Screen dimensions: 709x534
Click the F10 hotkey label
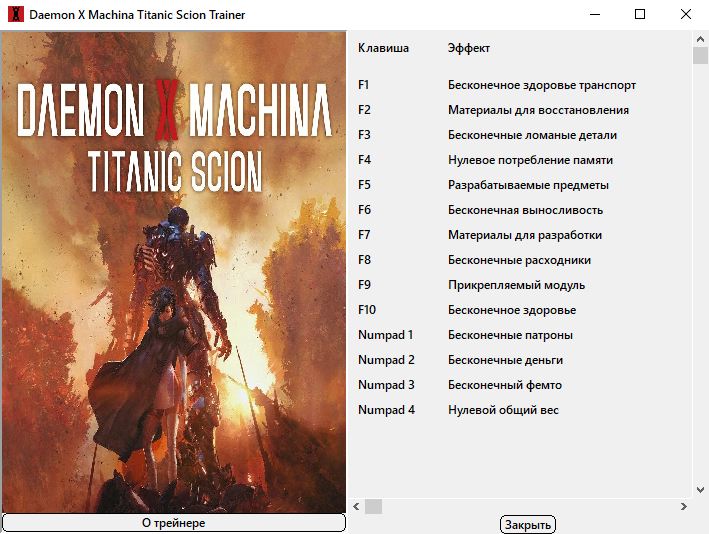point(367,310)
